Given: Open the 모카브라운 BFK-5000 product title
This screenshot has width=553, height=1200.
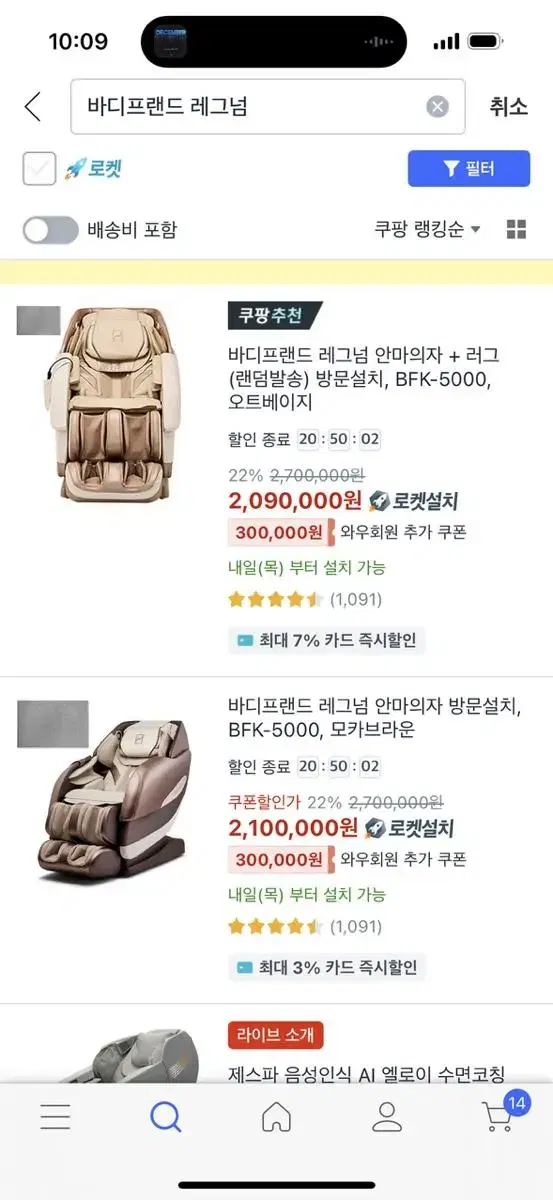Looking at the screenshot, I should (x=374, y=718).
